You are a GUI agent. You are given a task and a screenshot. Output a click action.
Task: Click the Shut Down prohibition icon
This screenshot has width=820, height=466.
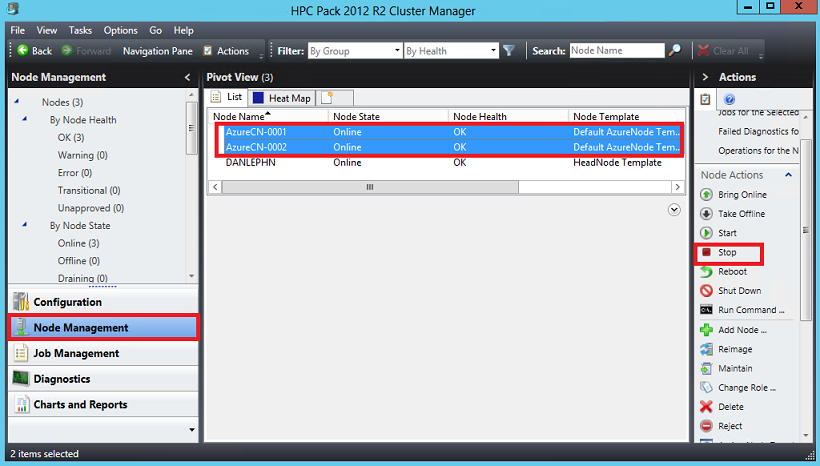click(706, 291)
